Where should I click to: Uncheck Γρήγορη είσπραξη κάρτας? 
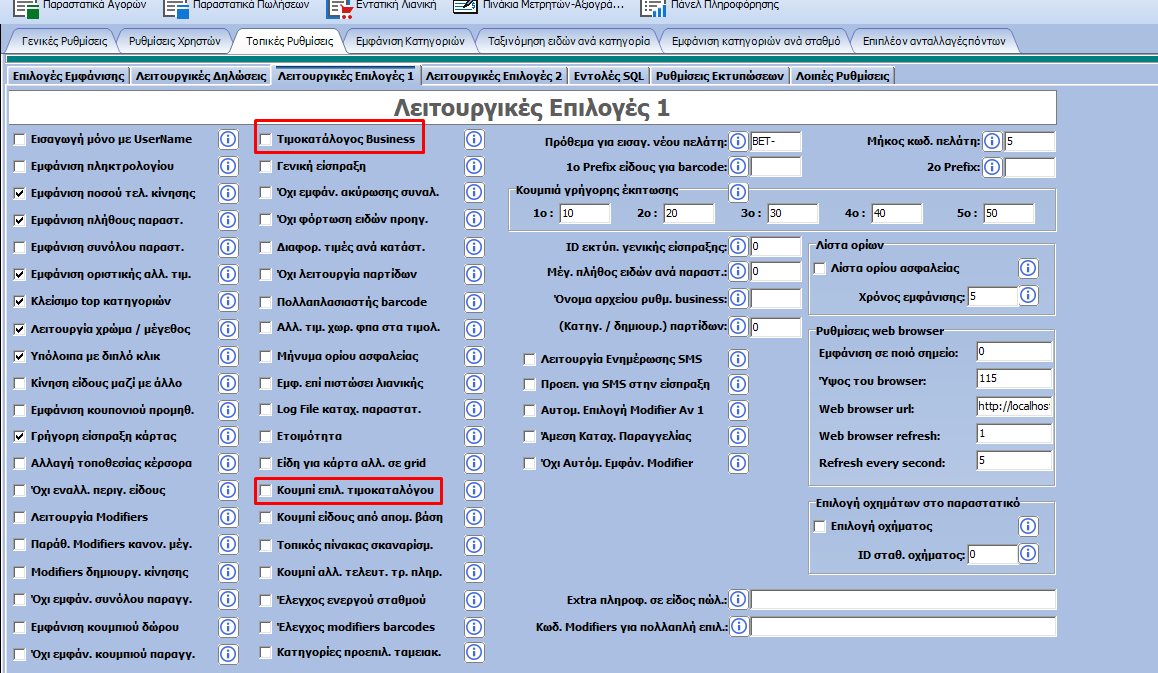pos(19,436)
